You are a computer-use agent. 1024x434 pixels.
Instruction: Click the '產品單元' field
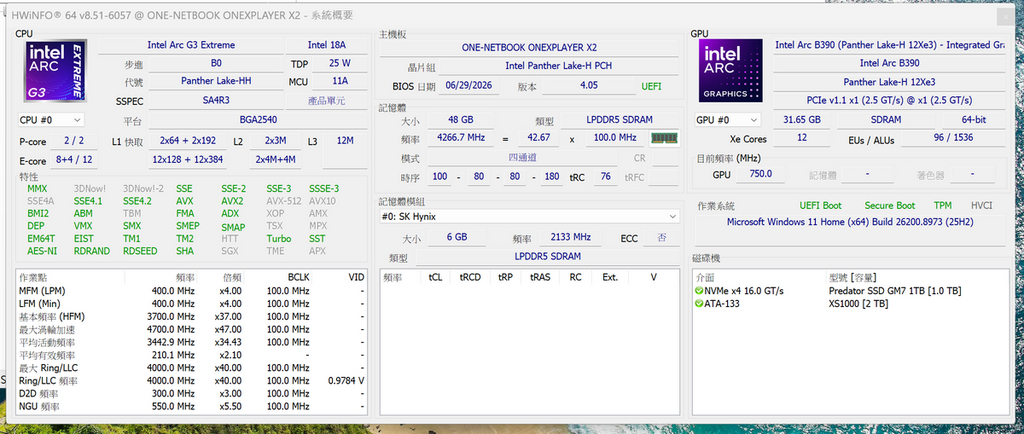click(x=327, y=101)
